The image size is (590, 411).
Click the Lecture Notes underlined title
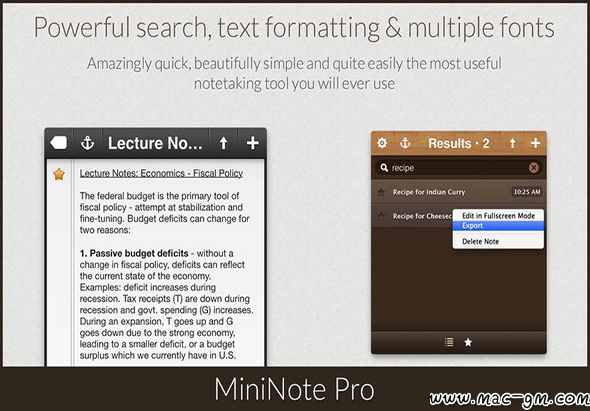(x=161, y=174)
